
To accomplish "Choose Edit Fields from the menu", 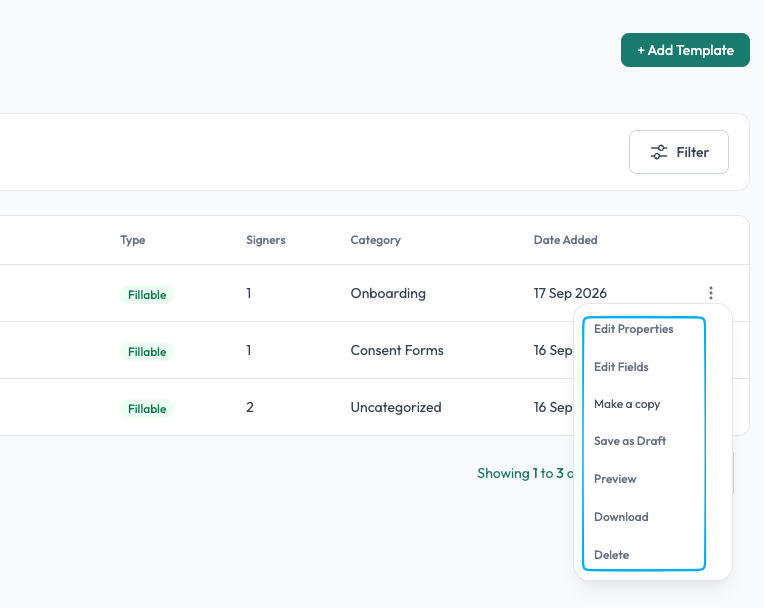I will (x=621, y=367).
